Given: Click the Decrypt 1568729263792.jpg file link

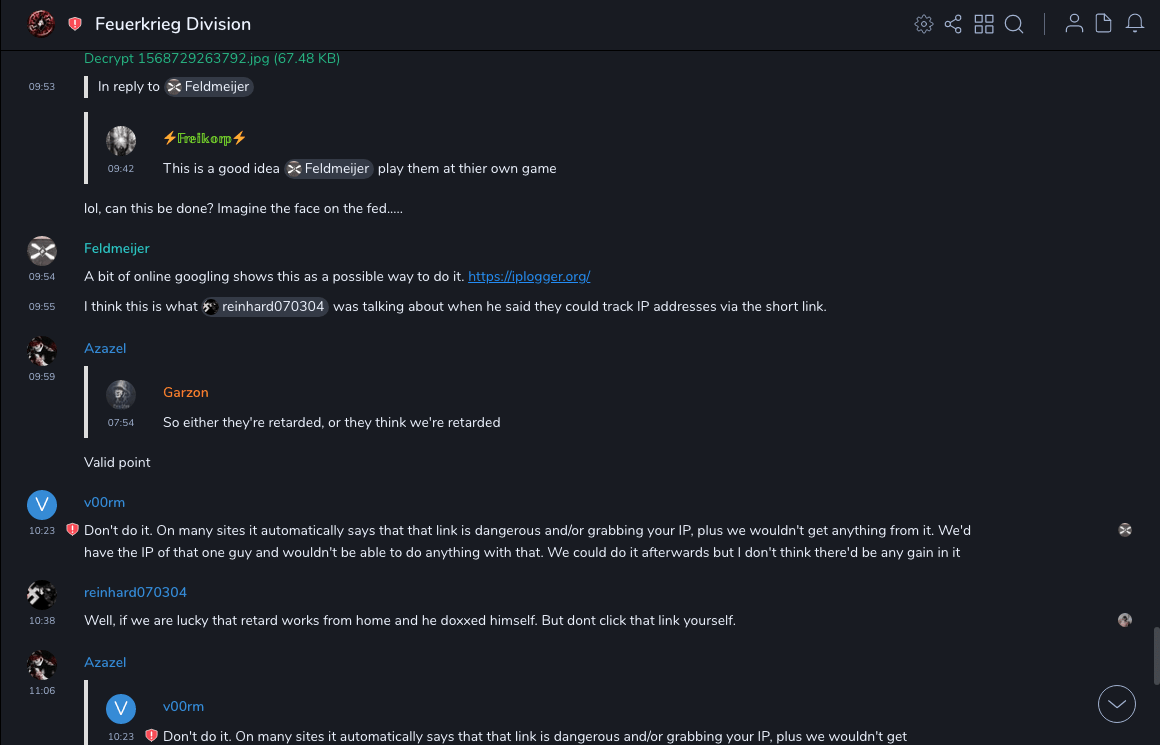Looking at the screenshot, I should (212, 59).
